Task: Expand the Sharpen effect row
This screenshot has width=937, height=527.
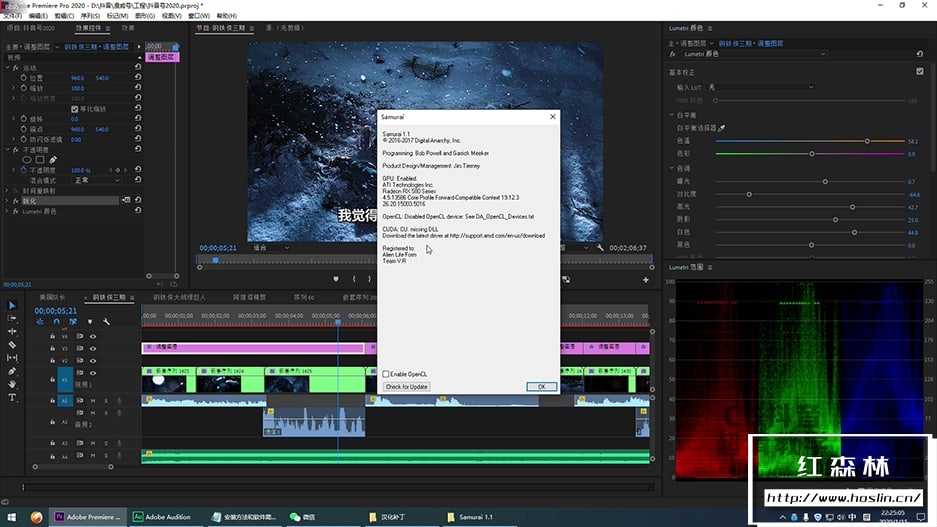Action: coord(7,201)
